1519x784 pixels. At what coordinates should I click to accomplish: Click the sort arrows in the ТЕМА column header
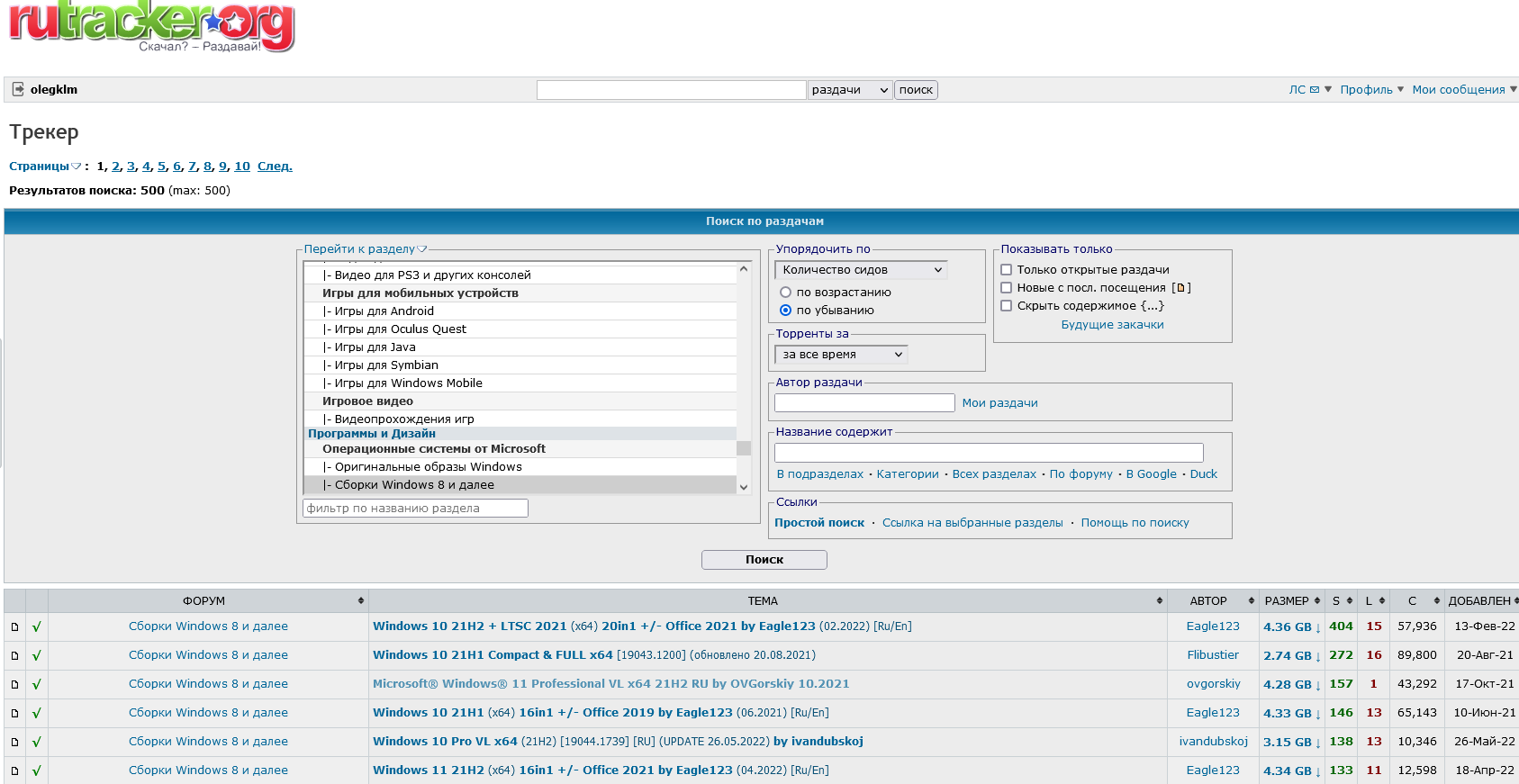(1160, 600)
